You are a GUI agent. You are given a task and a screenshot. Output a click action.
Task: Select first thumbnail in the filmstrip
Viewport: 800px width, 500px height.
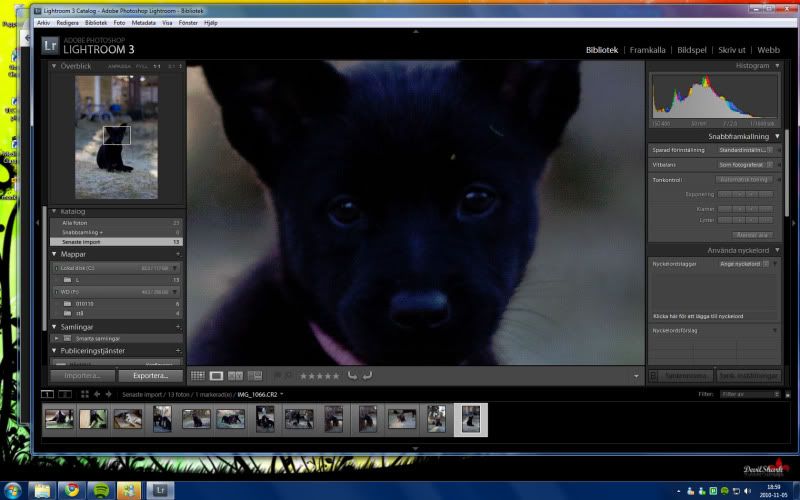pyautogui.click(x=59, y=419)
